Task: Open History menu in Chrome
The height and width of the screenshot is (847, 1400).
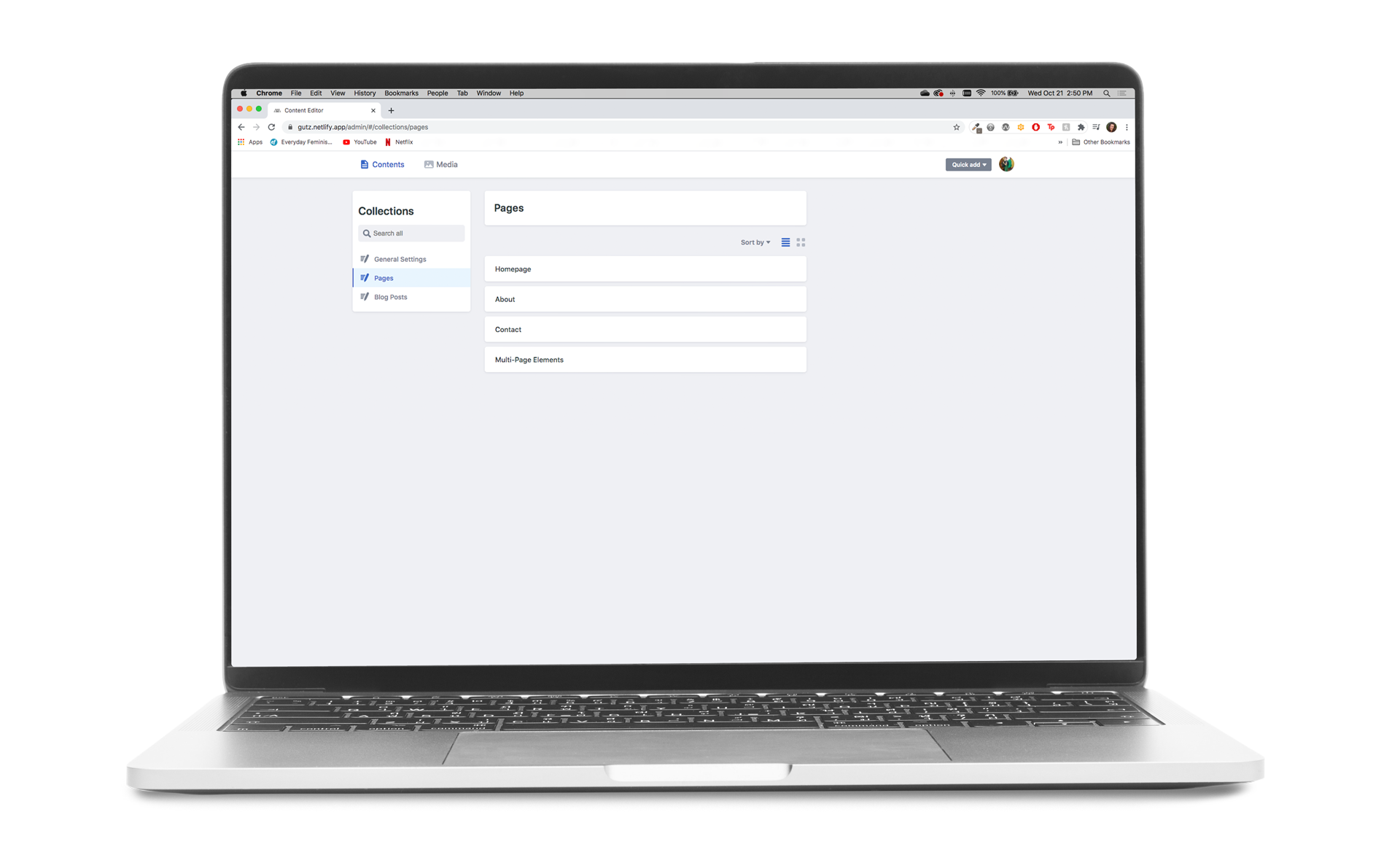Action: (365, 92)
